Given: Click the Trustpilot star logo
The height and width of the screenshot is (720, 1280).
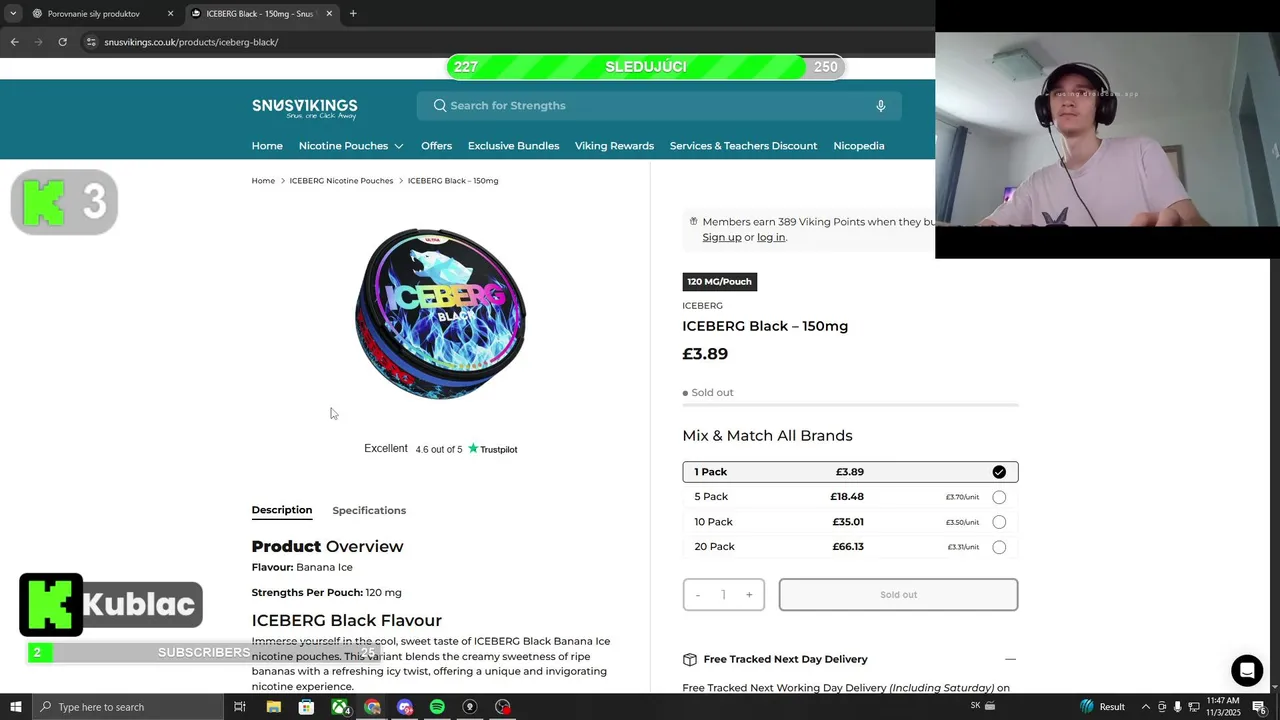Looking at the screenshot, I should tap(473, 449).
